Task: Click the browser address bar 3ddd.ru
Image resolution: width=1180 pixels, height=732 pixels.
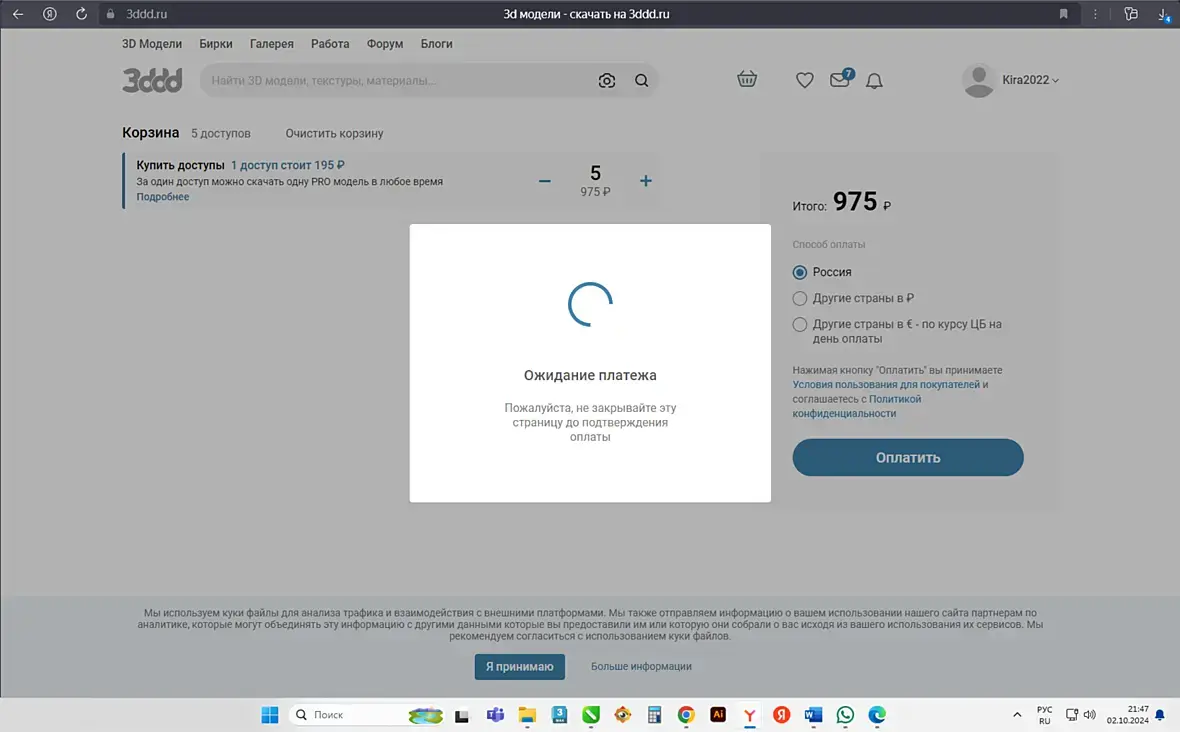Action: tap(147, 14)
